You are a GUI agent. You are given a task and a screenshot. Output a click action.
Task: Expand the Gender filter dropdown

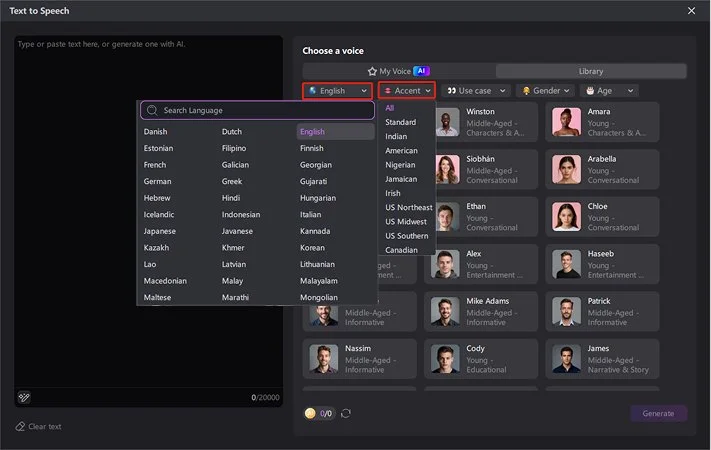pos(546,91)
